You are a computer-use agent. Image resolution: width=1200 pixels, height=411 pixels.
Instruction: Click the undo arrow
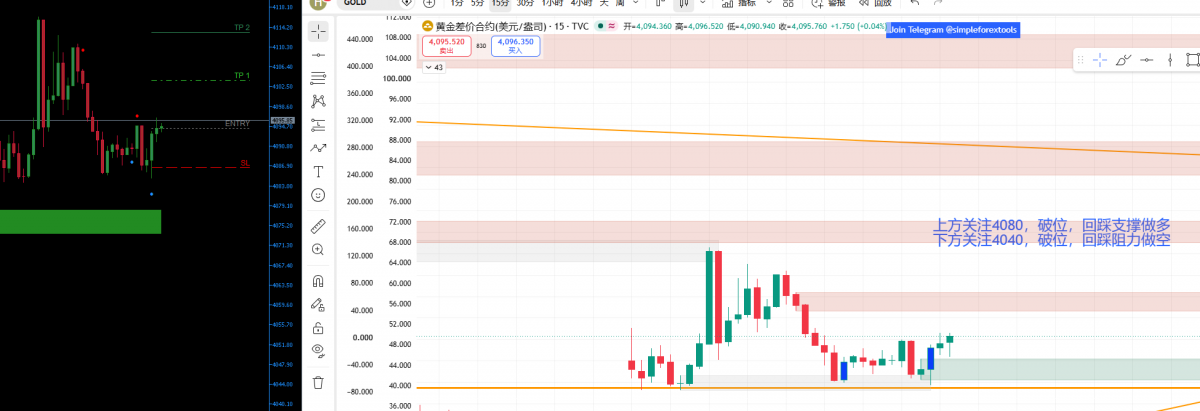point(914,4)
